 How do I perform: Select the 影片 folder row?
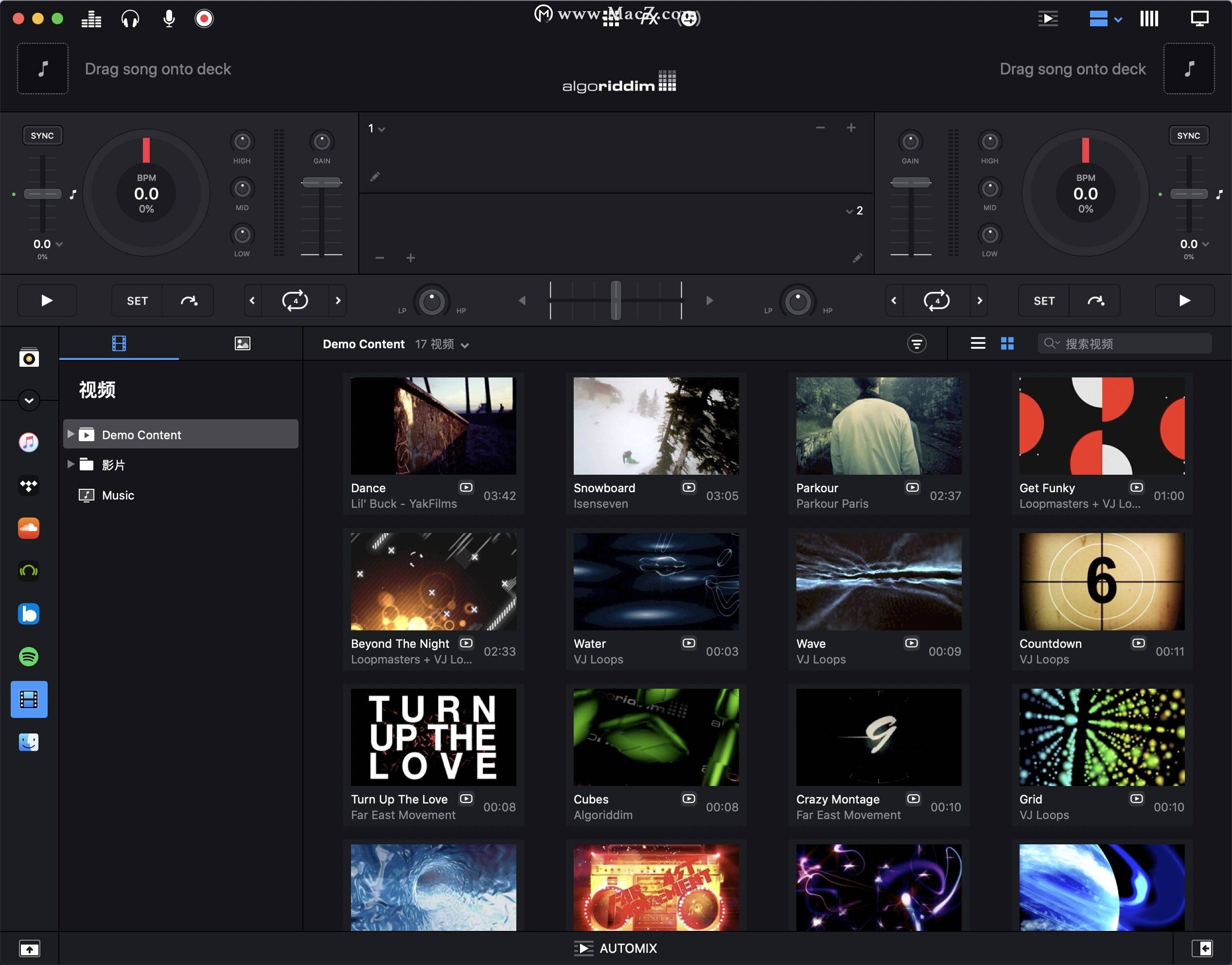pyautogui.click(x=181, y=465)
